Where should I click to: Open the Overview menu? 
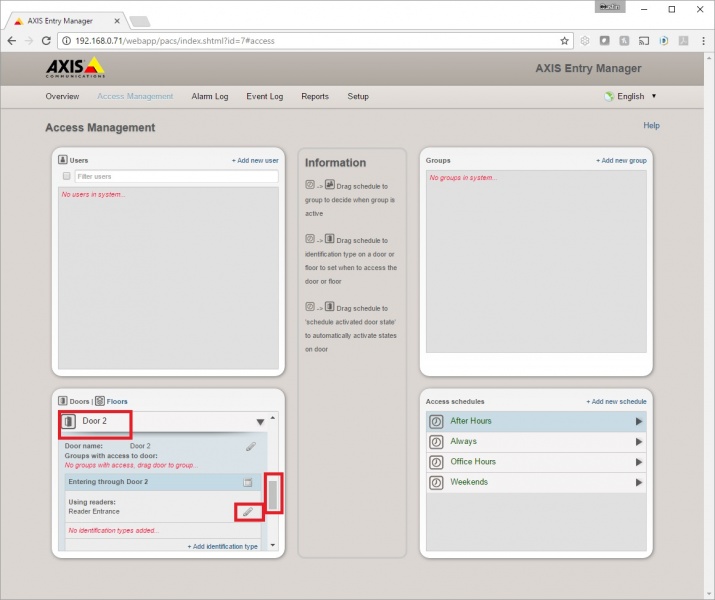click(62, 96)
